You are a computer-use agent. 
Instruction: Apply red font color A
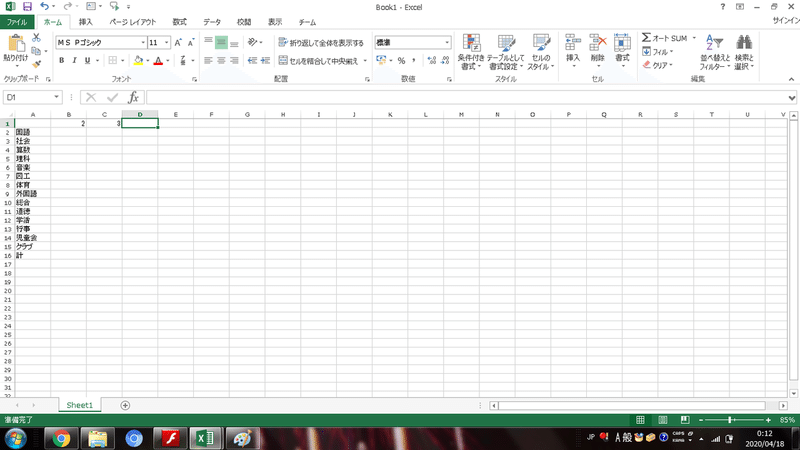point(158,60)
